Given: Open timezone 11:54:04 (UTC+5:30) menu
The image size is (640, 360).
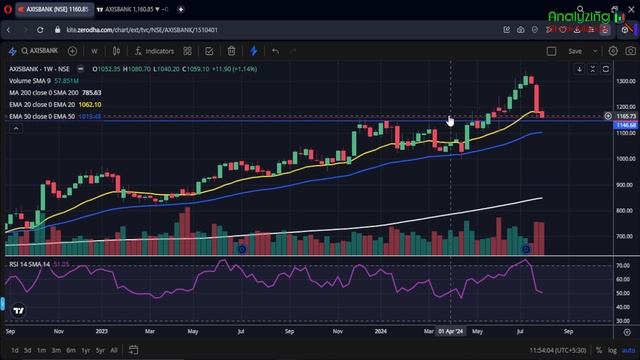Looking at the screenshot, I should pos(558,350).
